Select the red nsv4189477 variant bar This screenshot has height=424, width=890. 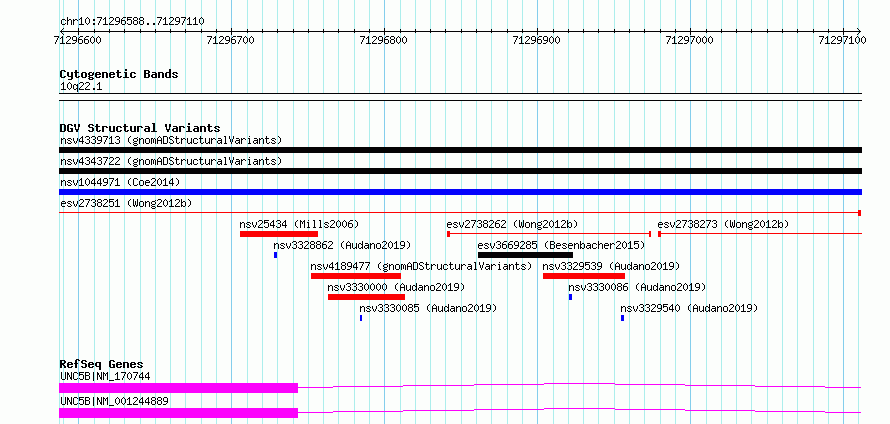356,276
